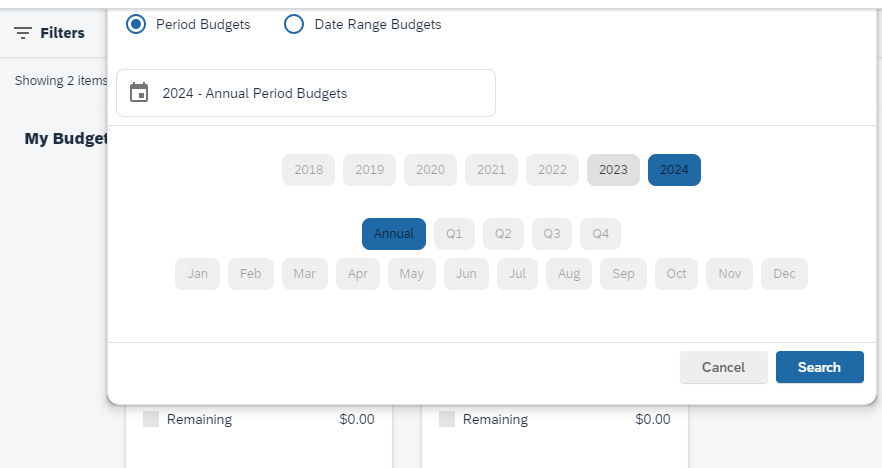Select the Annual period

coord(394,234)
